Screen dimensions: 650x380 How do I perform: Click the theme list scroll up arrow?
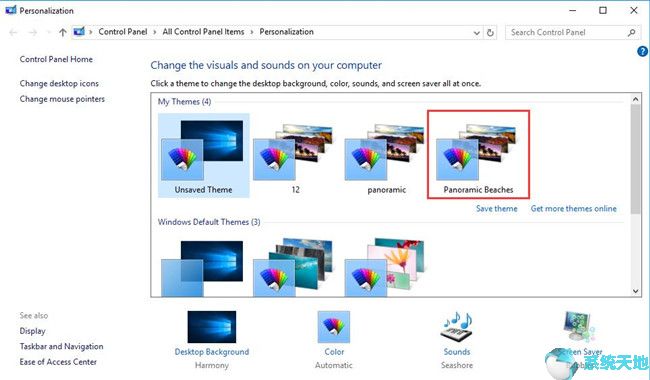pyautogui.click(x=635, y=99)
